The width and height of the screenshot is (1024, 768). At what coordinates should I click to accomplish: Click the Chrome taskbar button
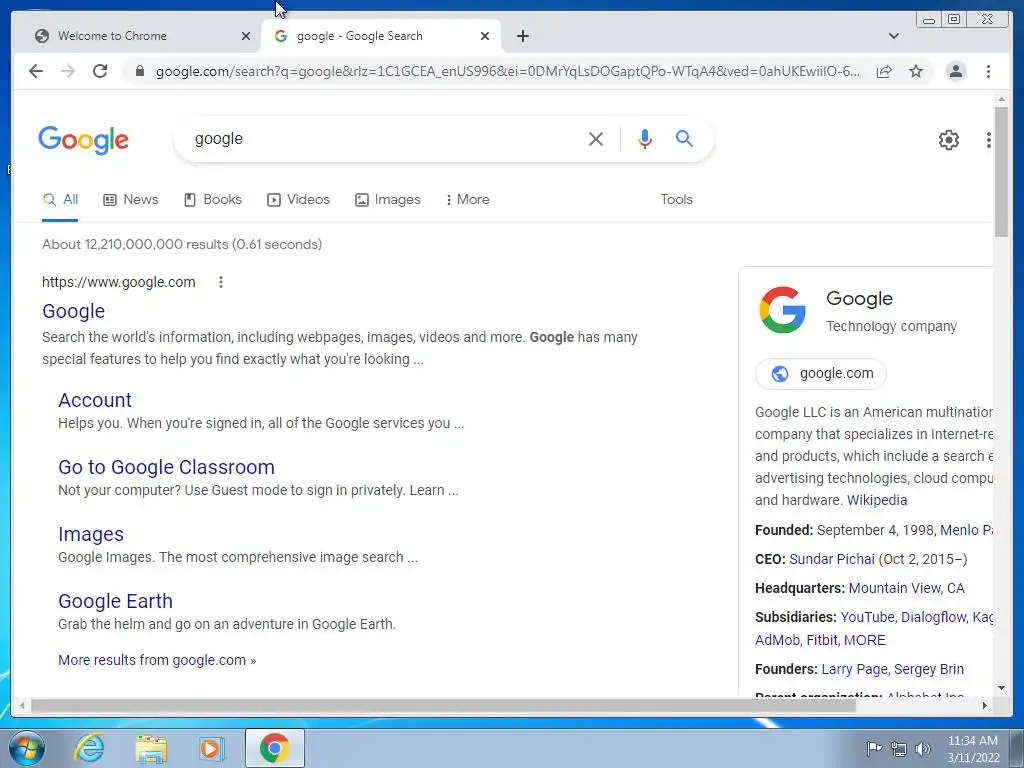[274, 748]
